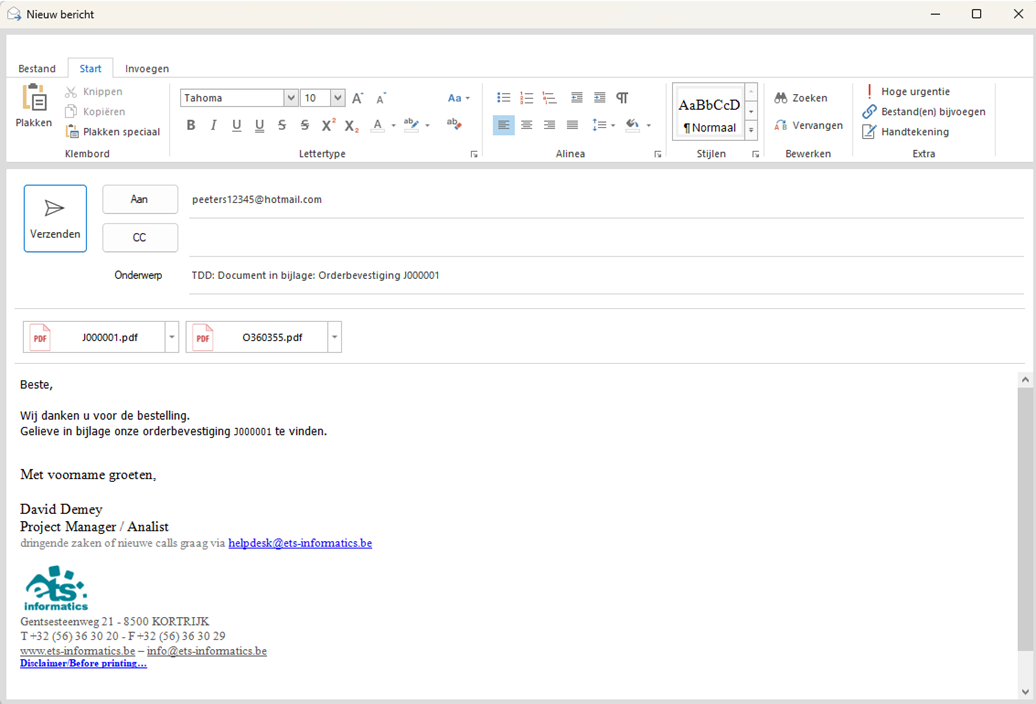This screenshot has height=704, width=1036.
Task: Send the message with Verzenden
Action: click(x=55, y=219)
